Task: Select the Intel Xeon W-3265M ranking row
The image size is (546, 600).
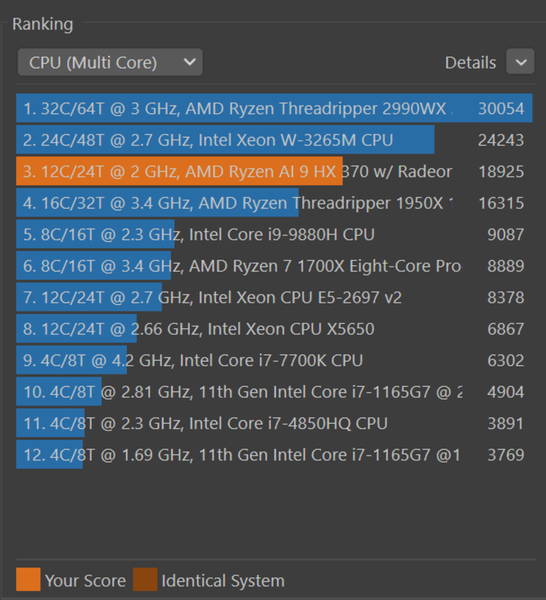Action: click(x=274, y=140)
